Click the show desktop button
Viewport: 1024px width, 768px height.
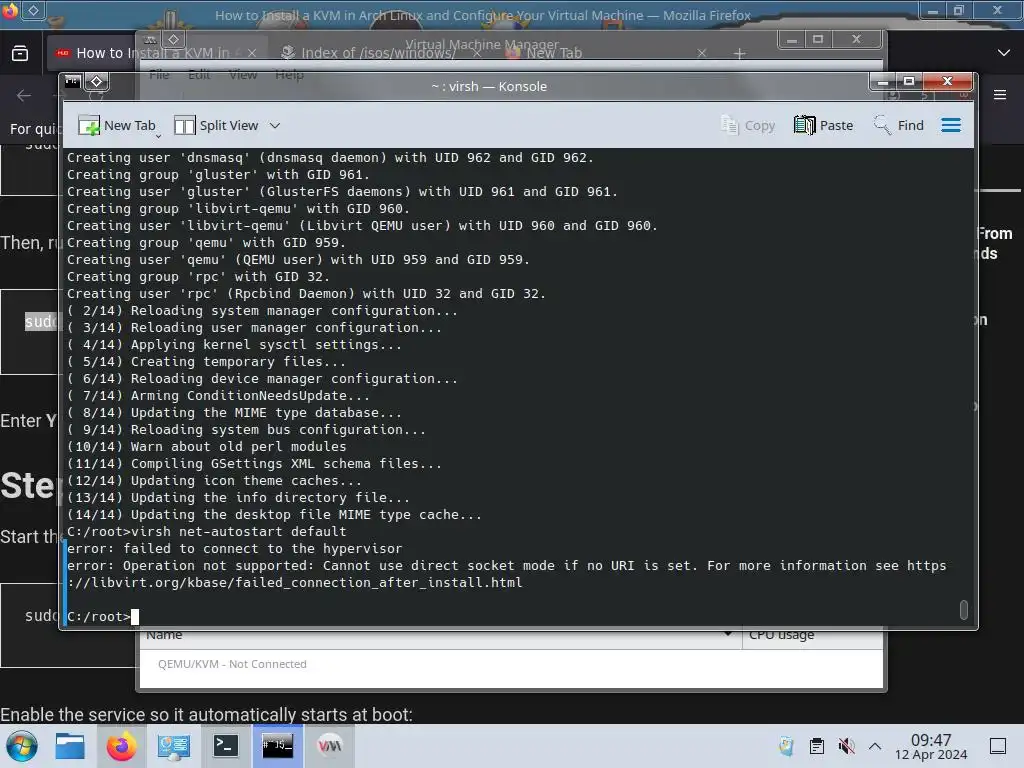coord(998,746)
